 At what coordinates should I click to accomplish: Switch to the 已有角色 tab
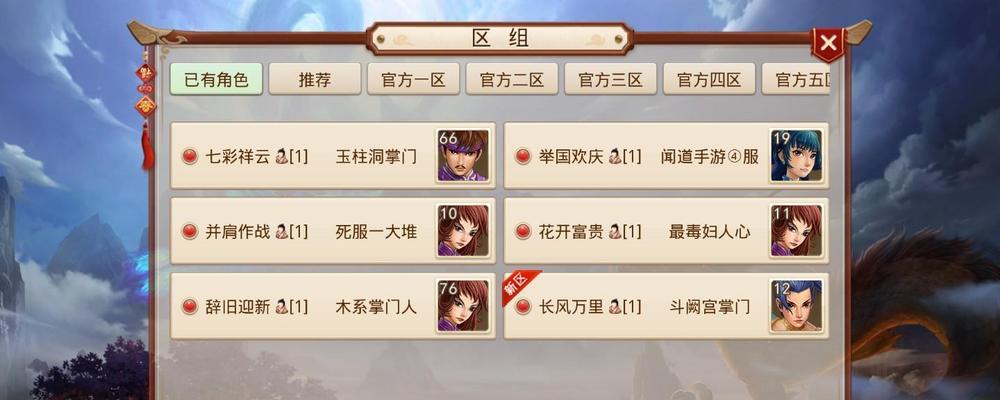(x=216, y=79)
